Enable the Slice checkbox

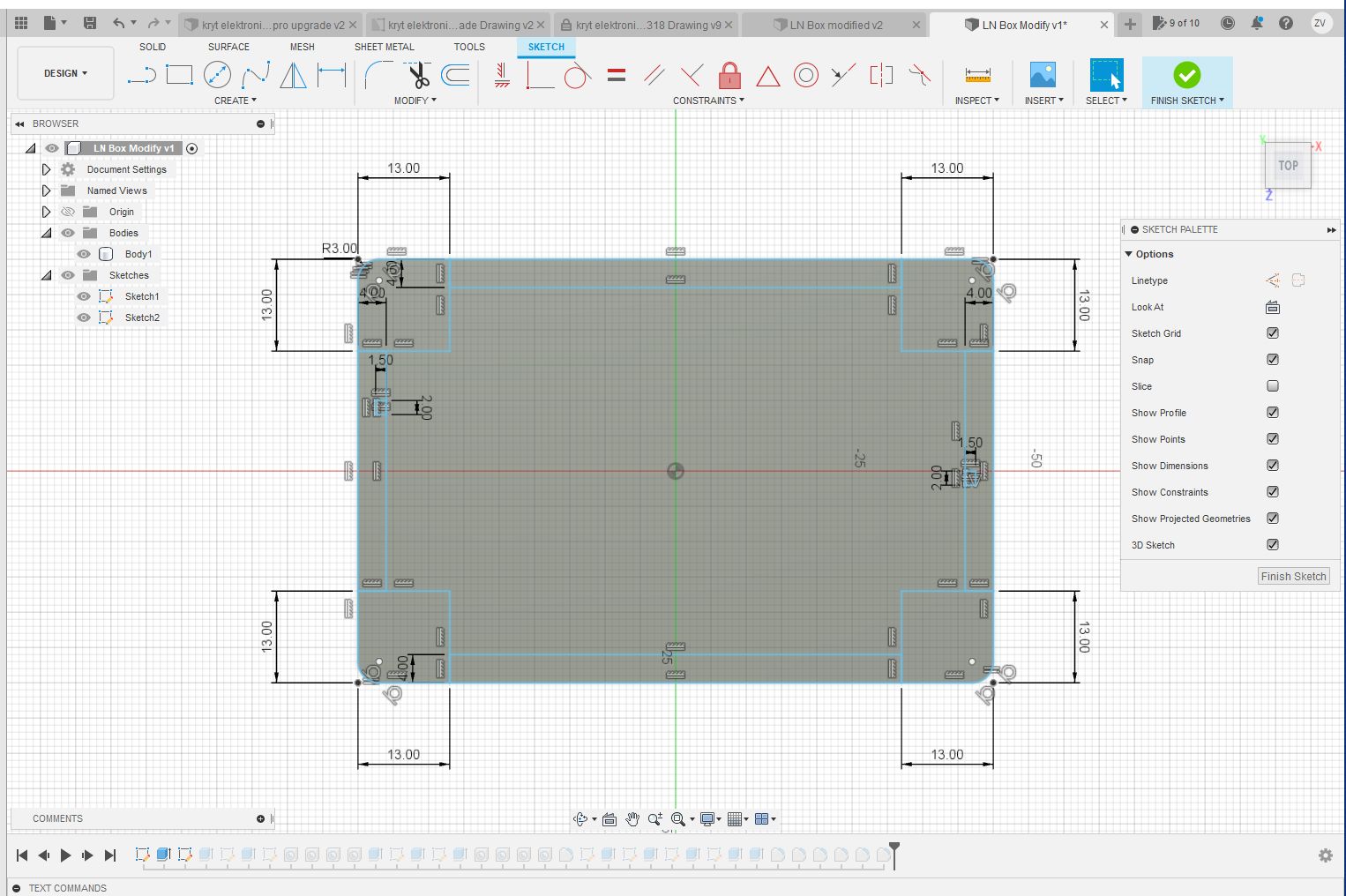pos(1273,386)
